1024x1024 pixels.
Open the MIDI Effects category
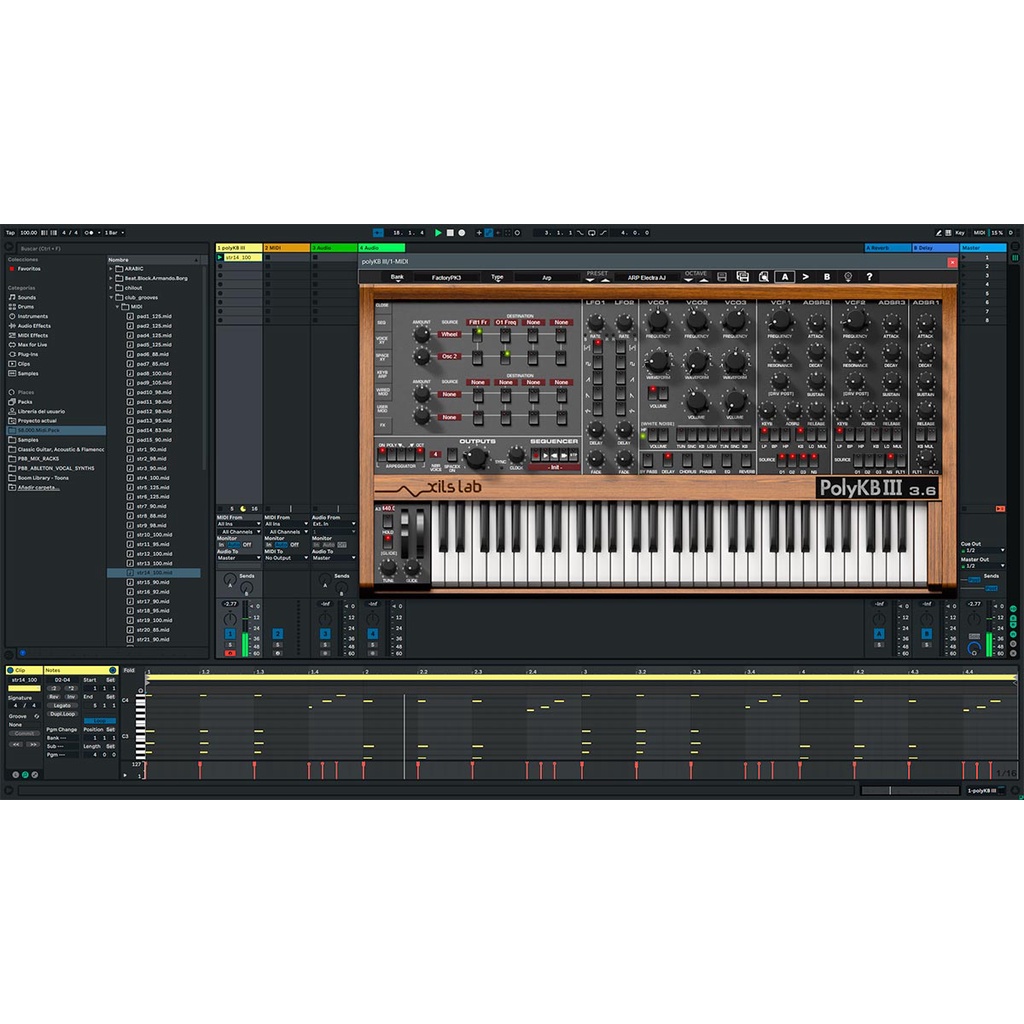[x=32, y=335]
